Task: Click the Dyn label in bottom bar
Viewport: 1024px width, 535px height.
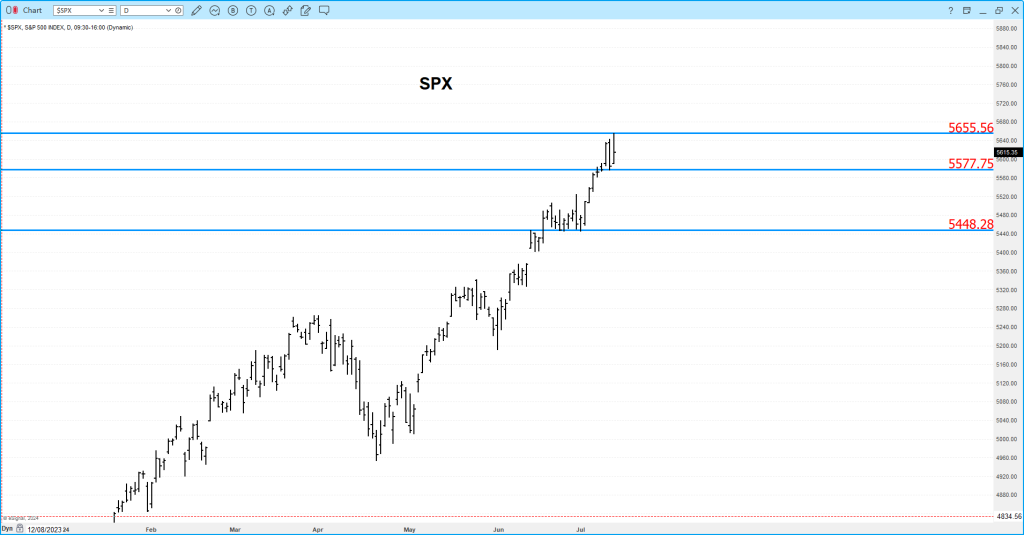Action: [7, 528]
